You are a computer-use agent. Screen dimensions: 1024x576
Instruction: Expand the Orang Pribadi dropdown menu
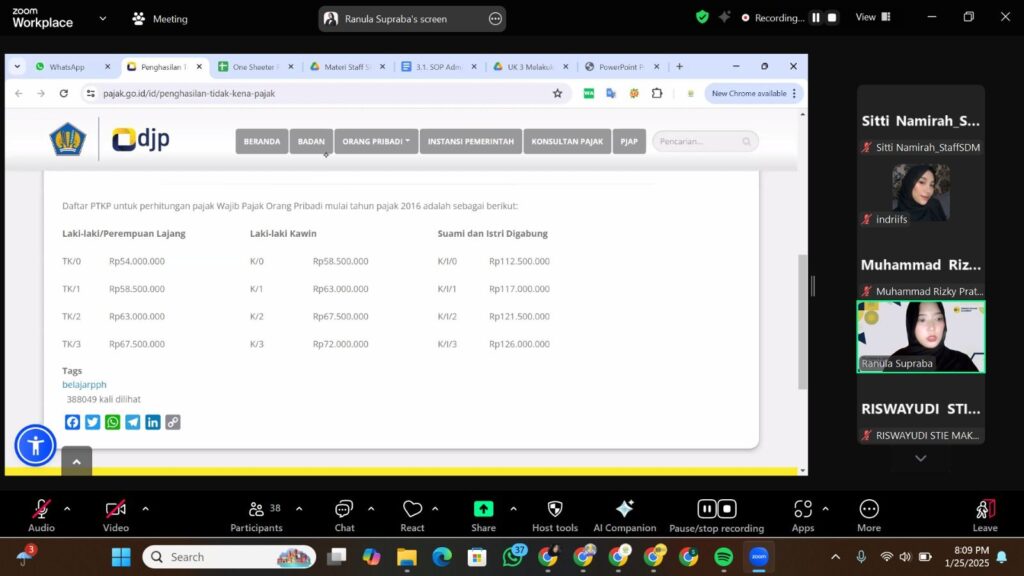[x=376, y=142]
